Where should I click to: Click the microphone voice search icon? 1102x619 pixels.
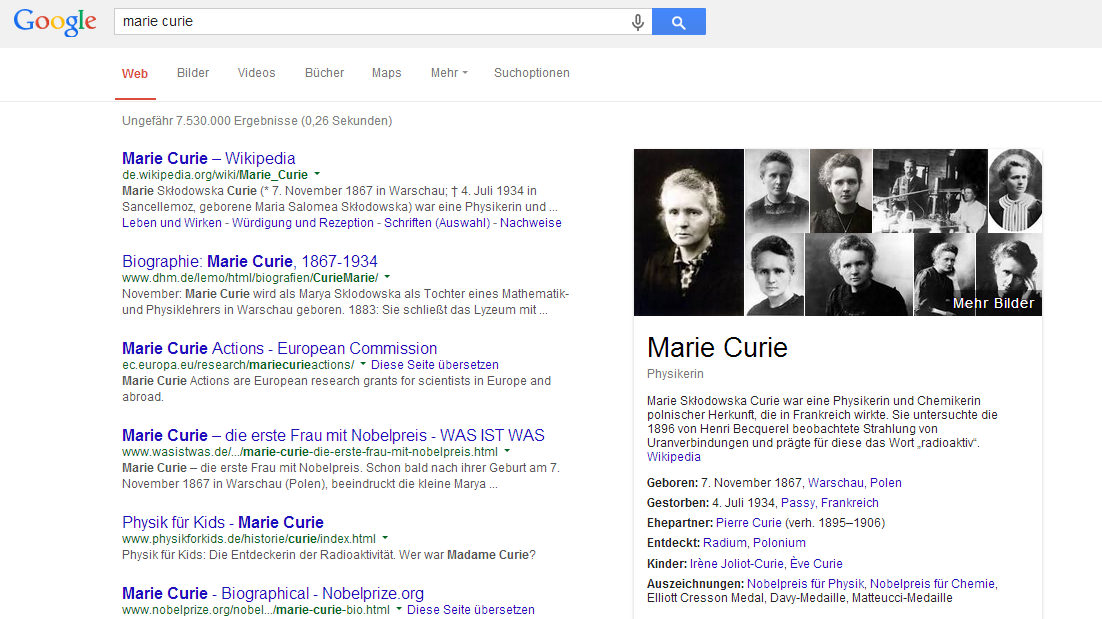pos(637,22)
